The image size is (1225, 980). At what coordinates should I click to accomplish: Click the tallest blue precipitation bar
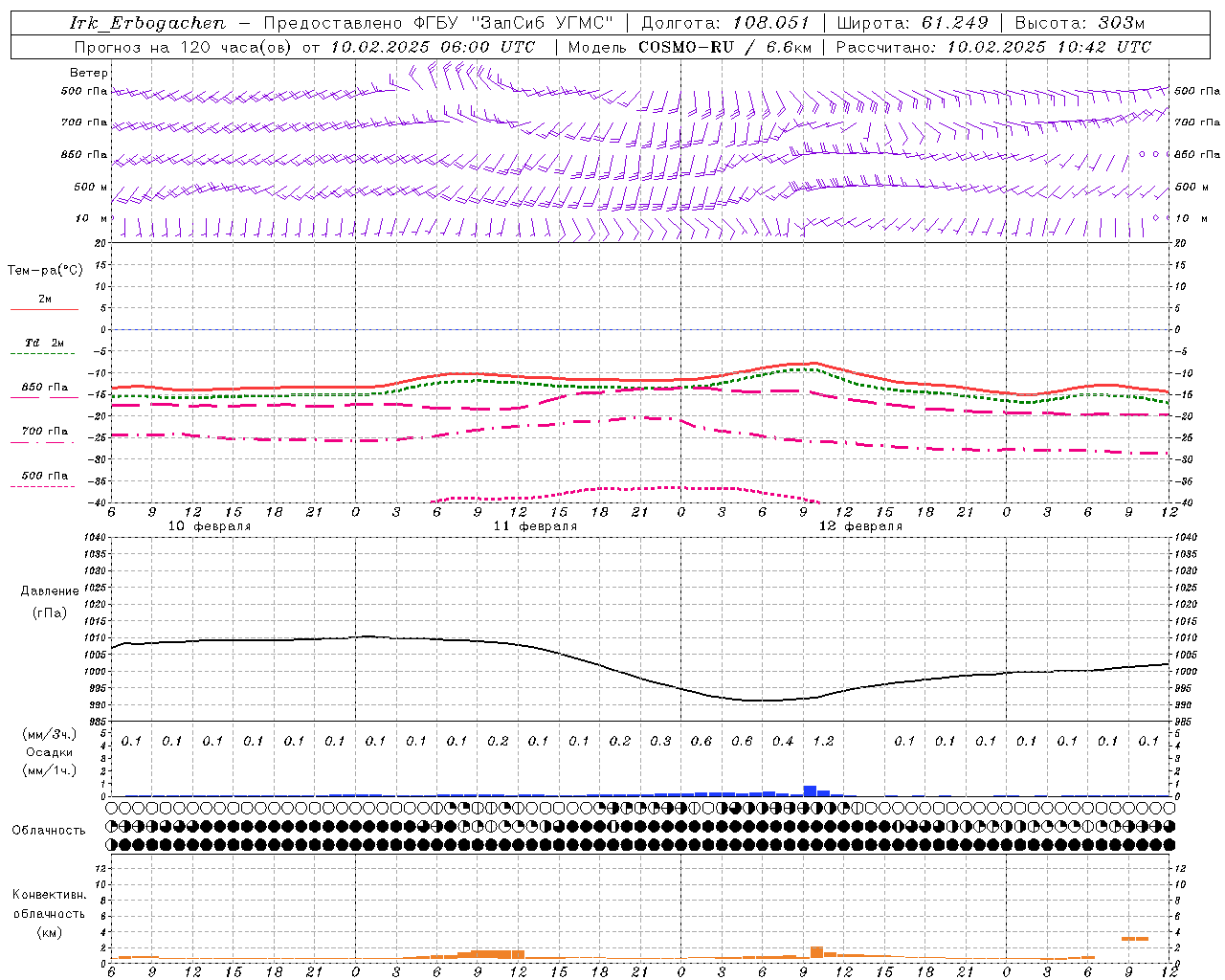pos(810,791)
